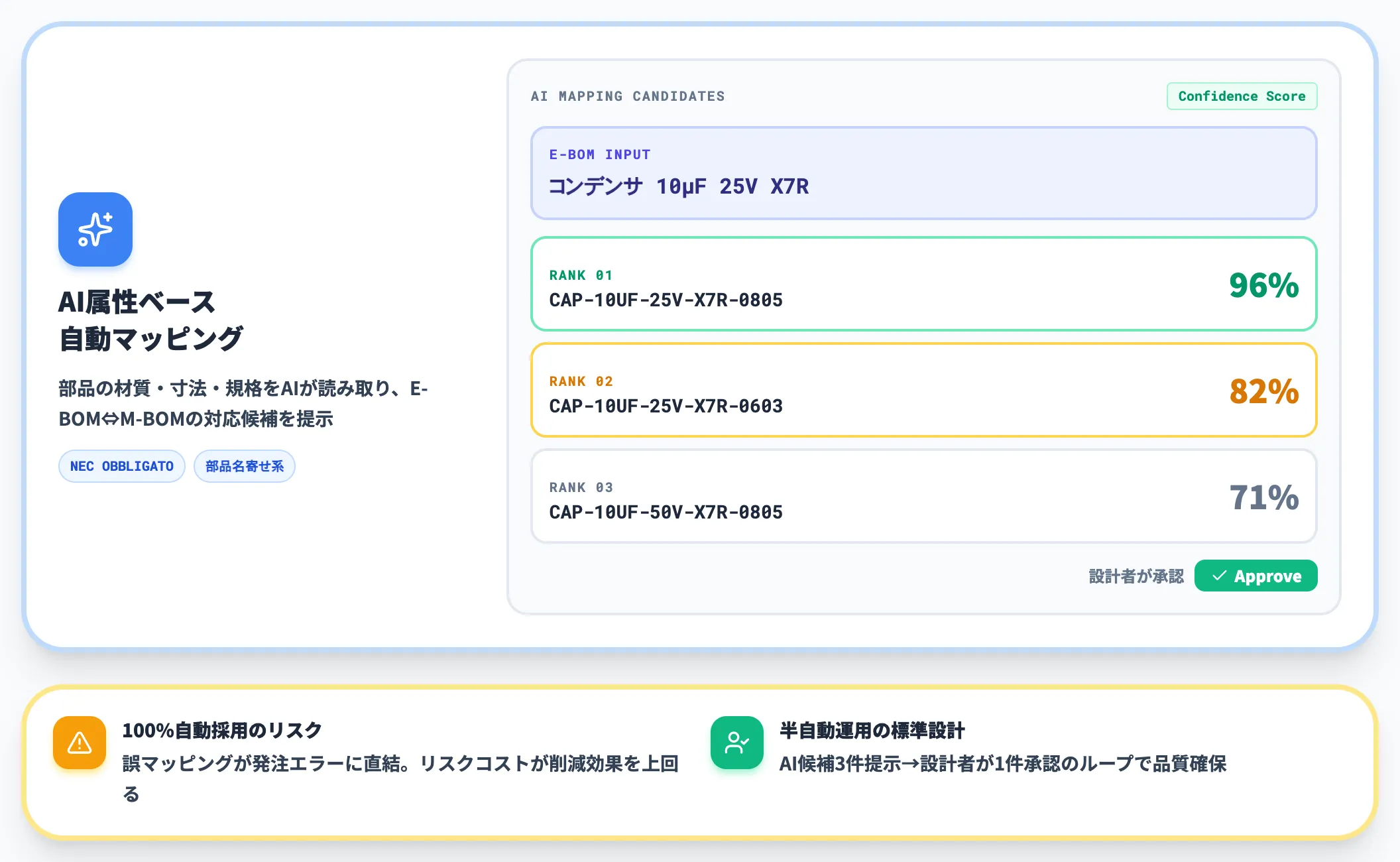This screenshot has width=1400, height=862.
Task: Click the AI候補3件提示 description text
Action: pyautogui.click(x=1003, y=764)
